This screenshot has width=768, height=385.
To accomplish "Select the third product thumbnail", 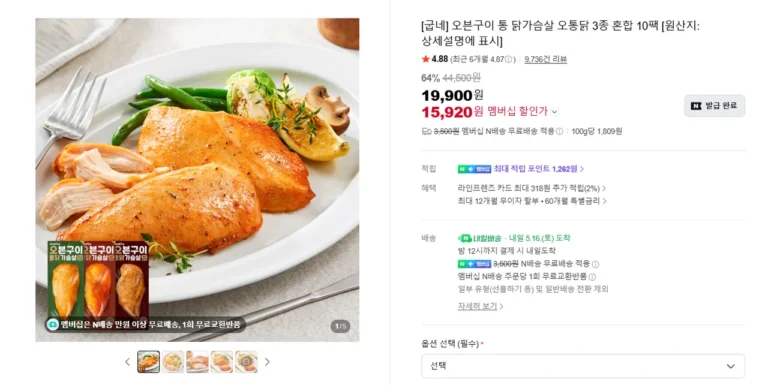I will coord(197,362).
